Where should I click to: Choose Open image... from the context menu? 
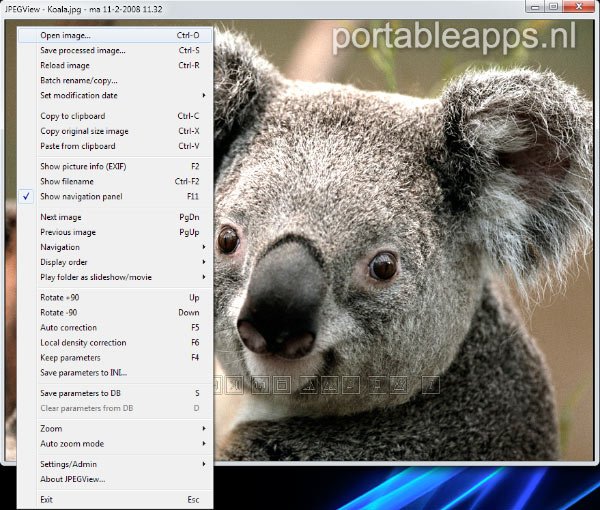click(x=115, y=35)
